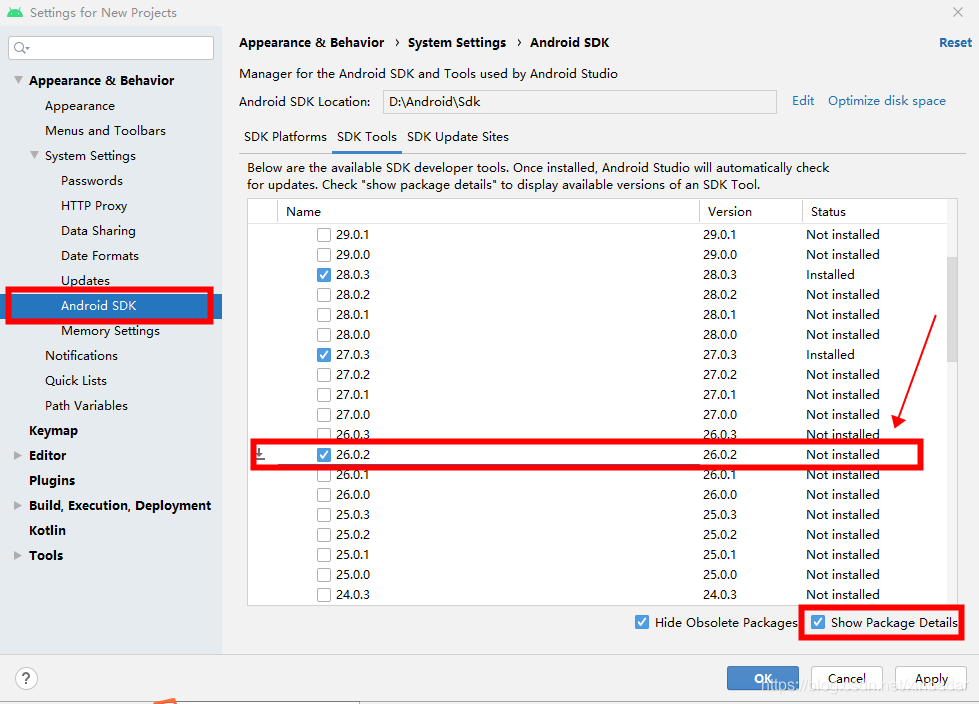
Task: Open Passwords settings
Action: (92, 180)
